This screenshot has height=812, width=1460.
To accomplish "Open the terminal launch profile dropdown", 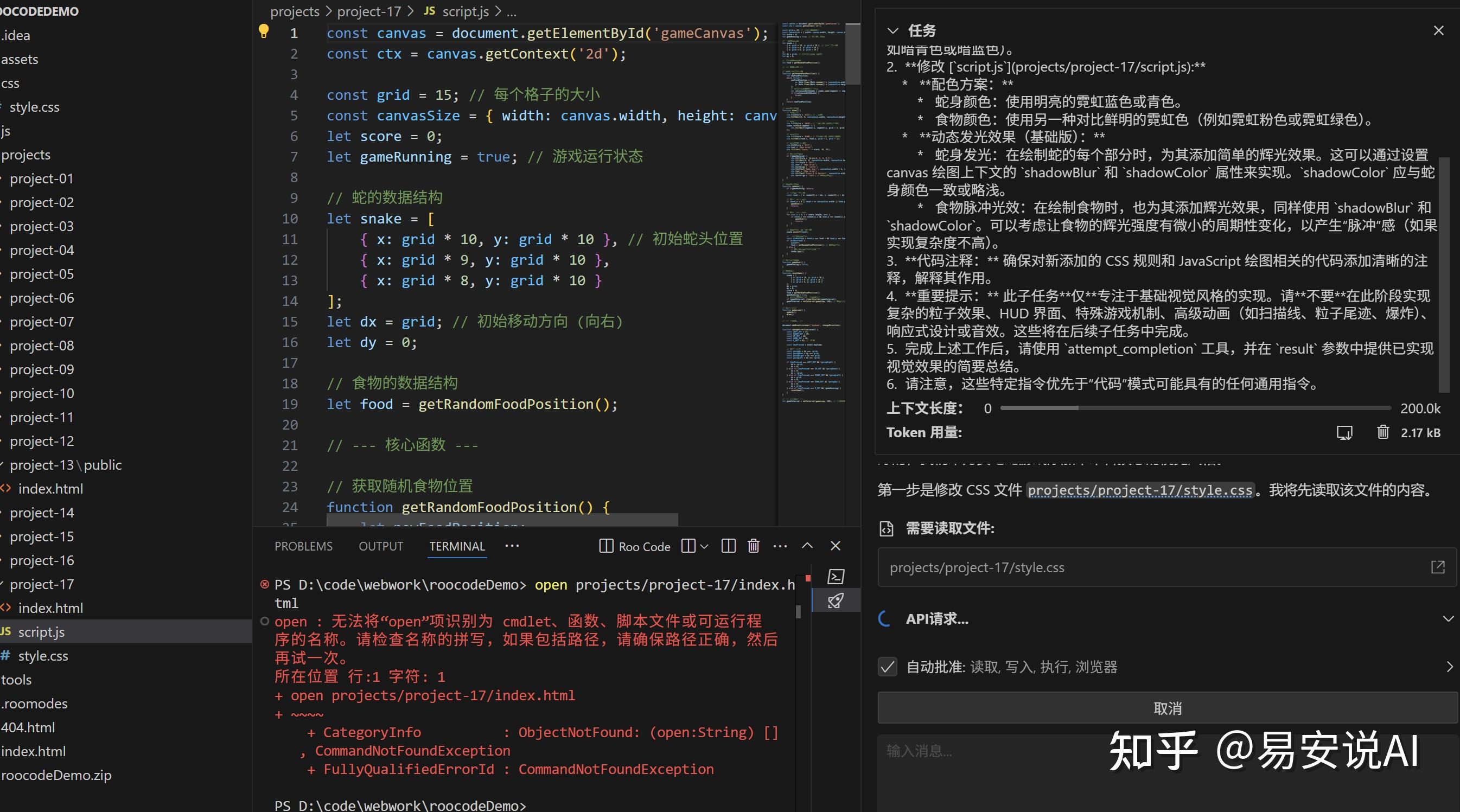I will tap(703, 546).
